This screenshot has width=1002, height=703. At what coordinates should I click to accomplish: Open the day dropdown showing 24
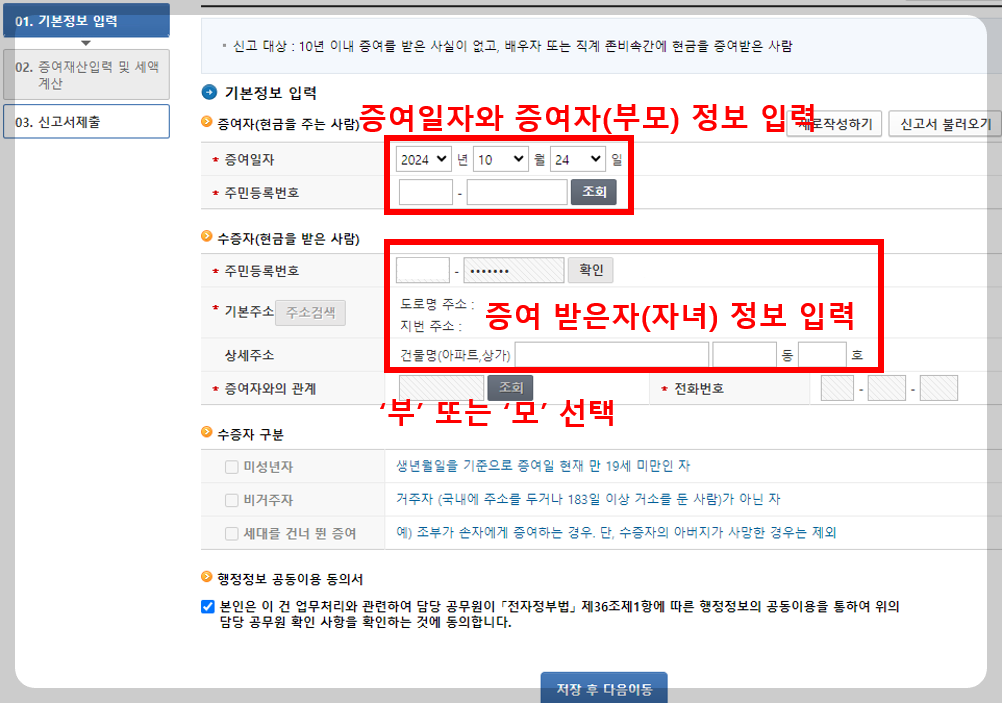click(x=575, y=159)
